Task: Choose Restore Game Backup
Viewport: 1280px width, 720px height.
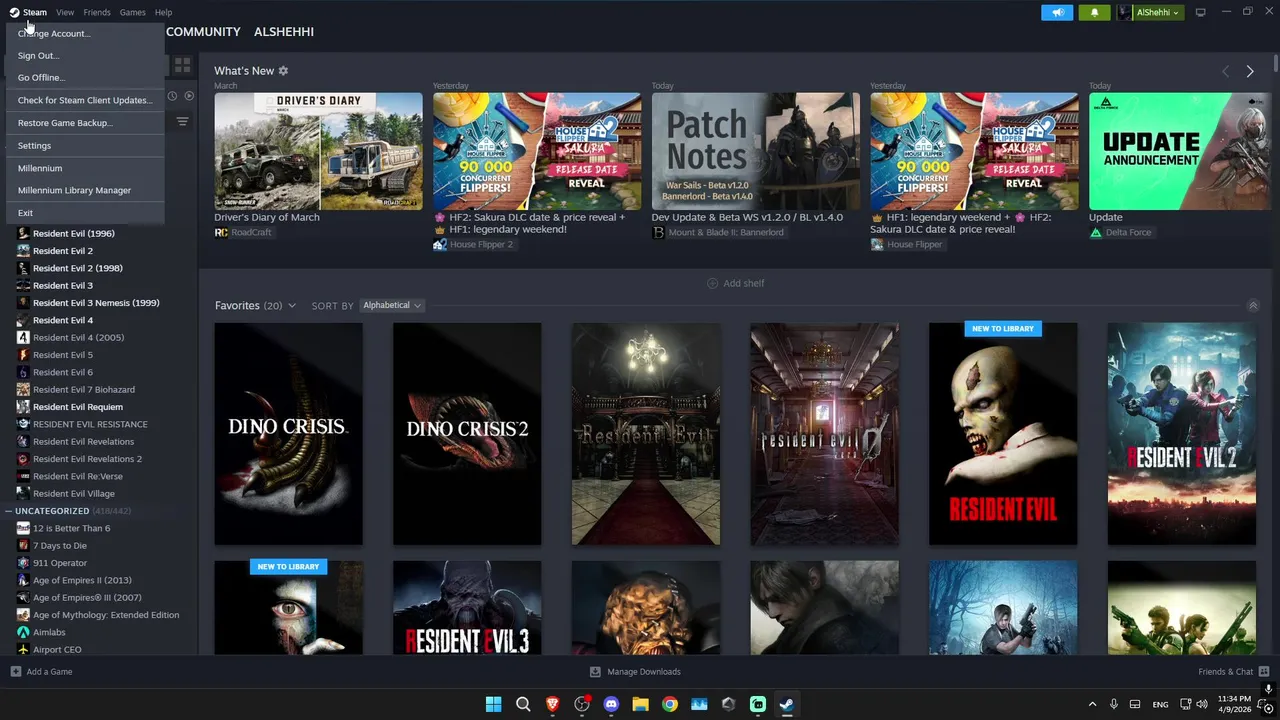Action: [x=65, y=122]
